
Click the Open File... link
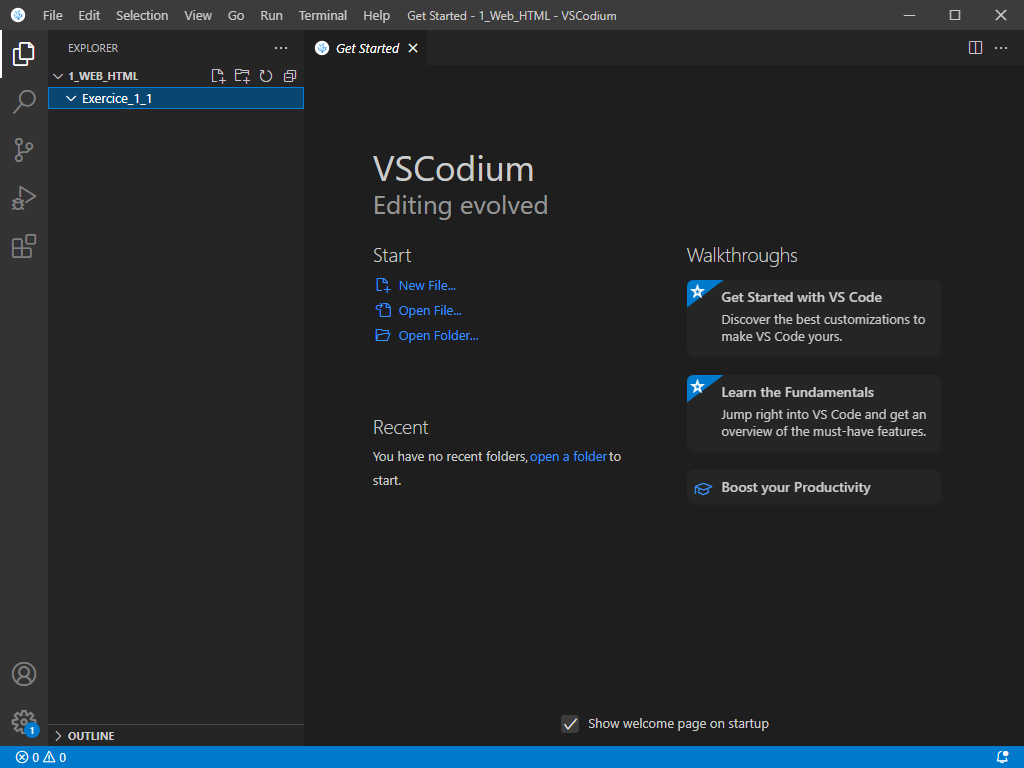(430, 310)
